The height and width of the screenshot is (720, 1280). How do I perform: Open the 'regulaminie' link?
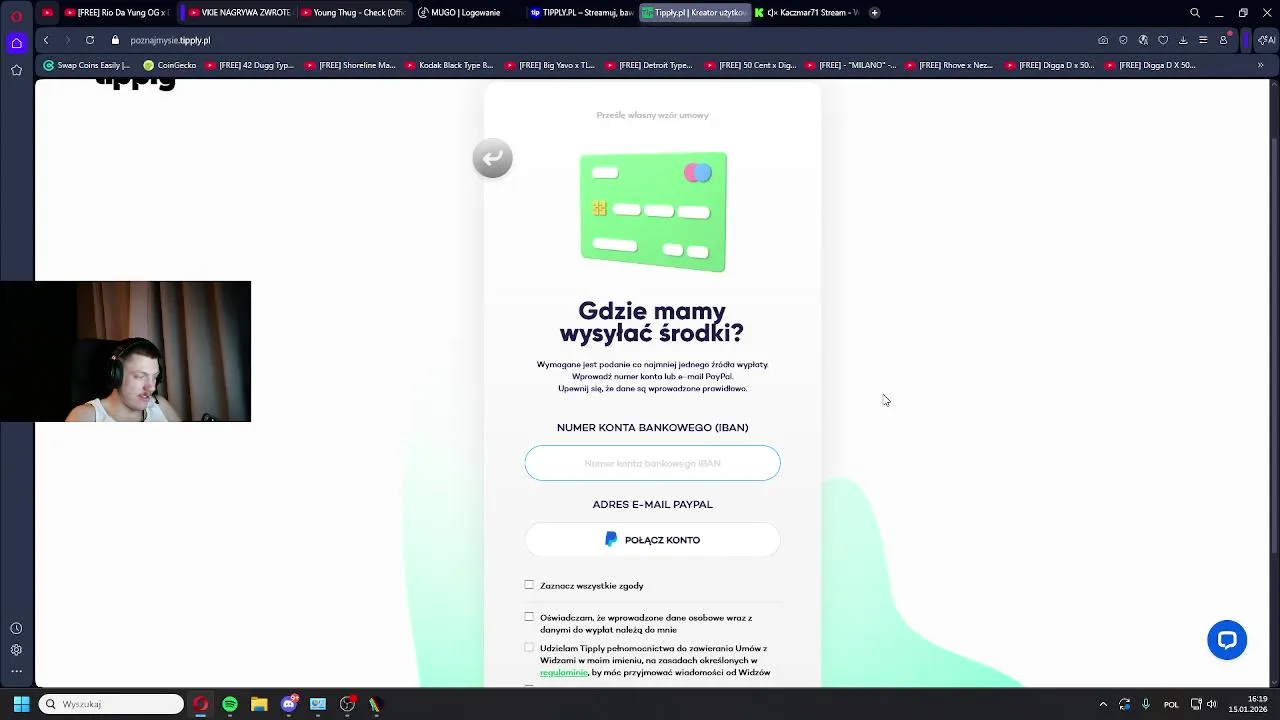563,673
